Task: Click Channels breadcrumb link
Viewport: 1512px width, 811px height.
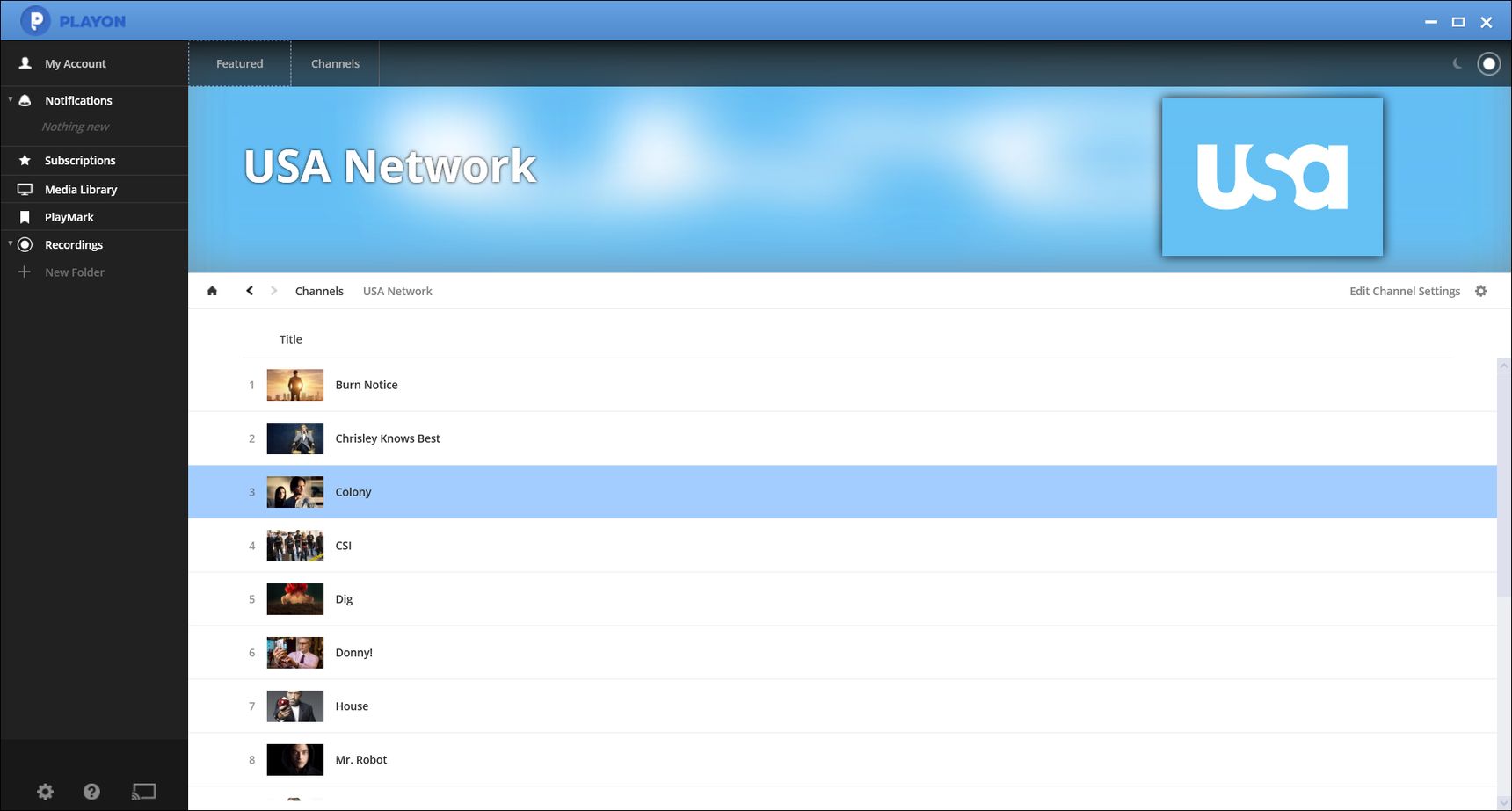Action: (319, 291)
